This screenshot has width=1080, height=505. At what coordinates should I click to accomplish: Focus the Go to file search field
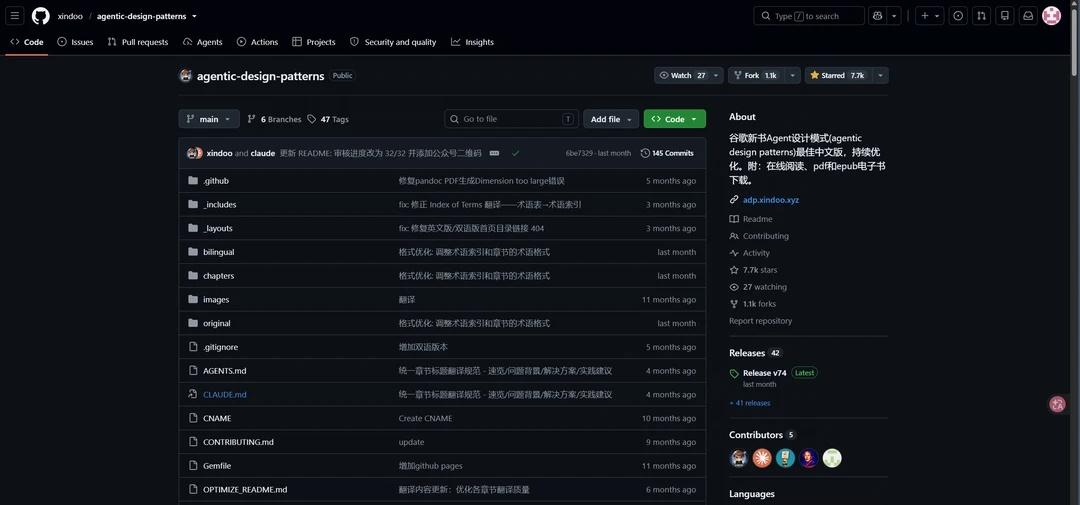[512, 119]
